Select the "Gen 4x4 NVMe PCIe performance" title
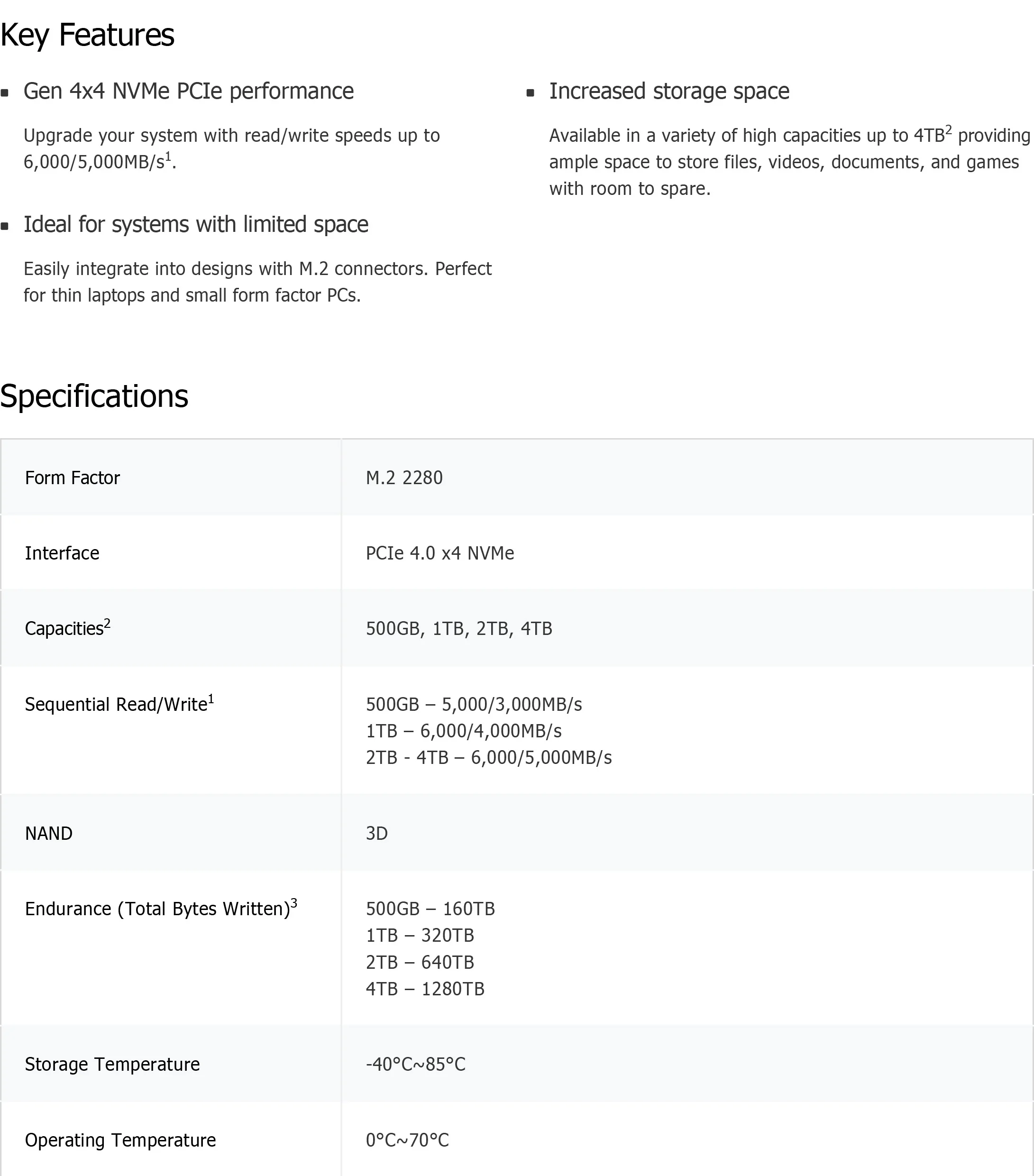This screenshot has width=1034, height=1176. 189,92
